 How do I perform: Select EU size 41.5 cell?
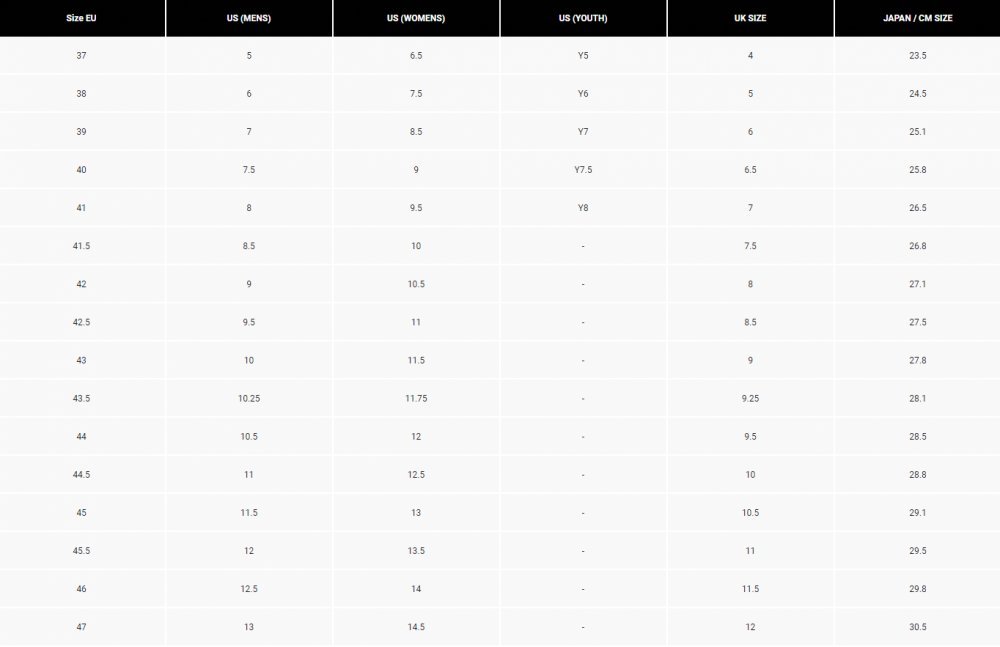81,246
